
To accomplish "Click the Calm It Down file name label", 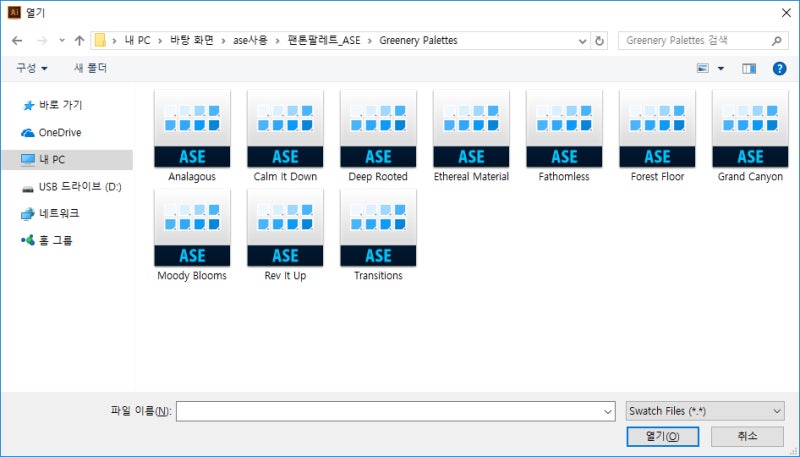I will [x=285, y=176].
